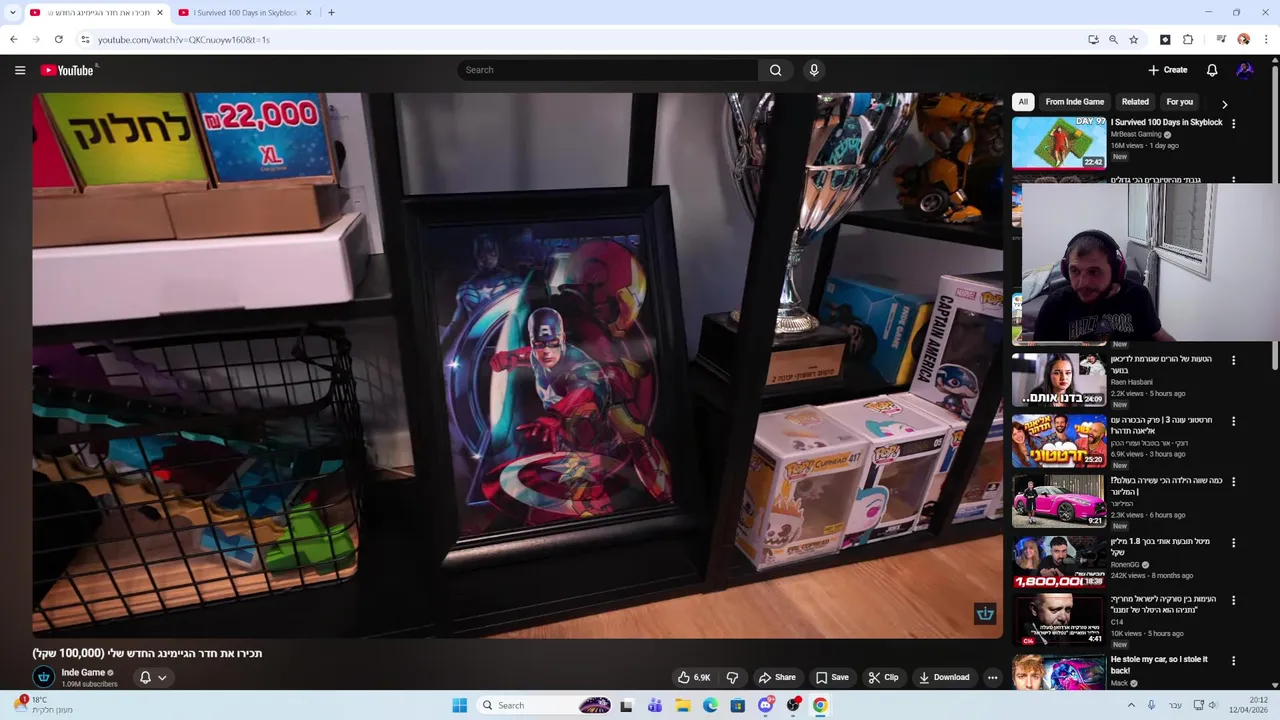
Task: Open Windows Start menu
Action: point(459,705)
